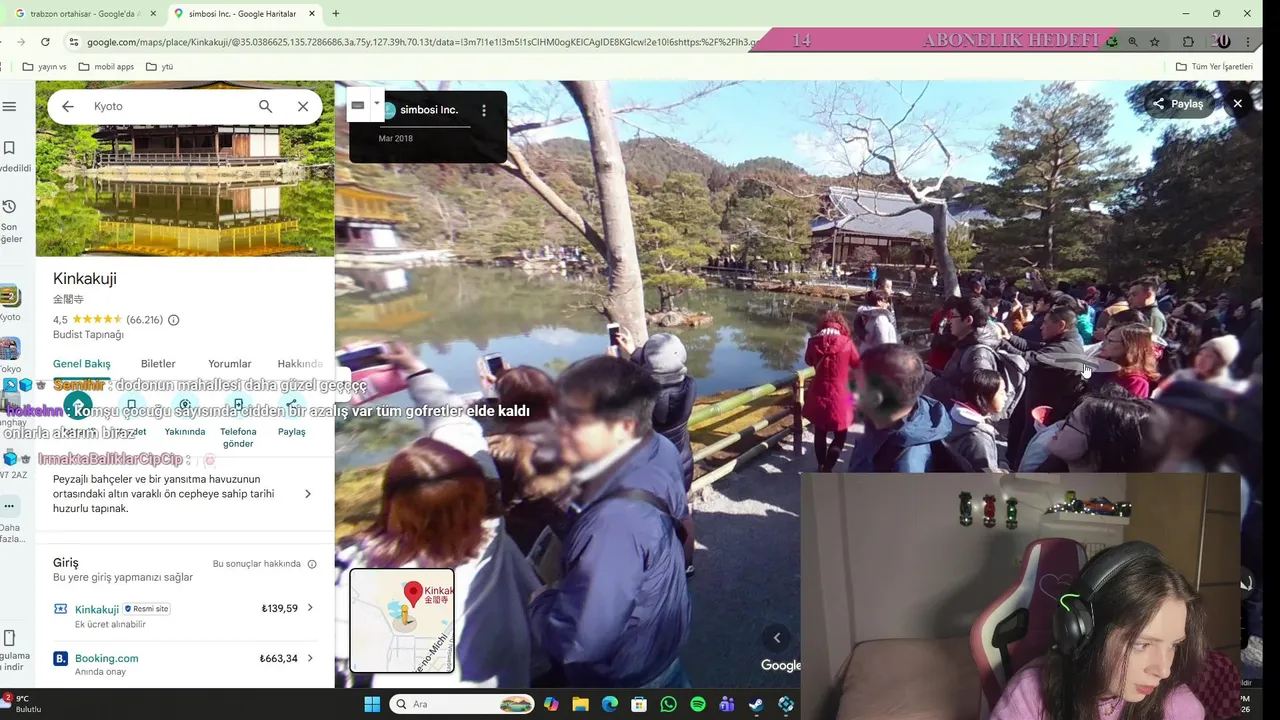
Task: Open Tüm Yer İşaretleri folder
Action: click(x=1214, y=67)
